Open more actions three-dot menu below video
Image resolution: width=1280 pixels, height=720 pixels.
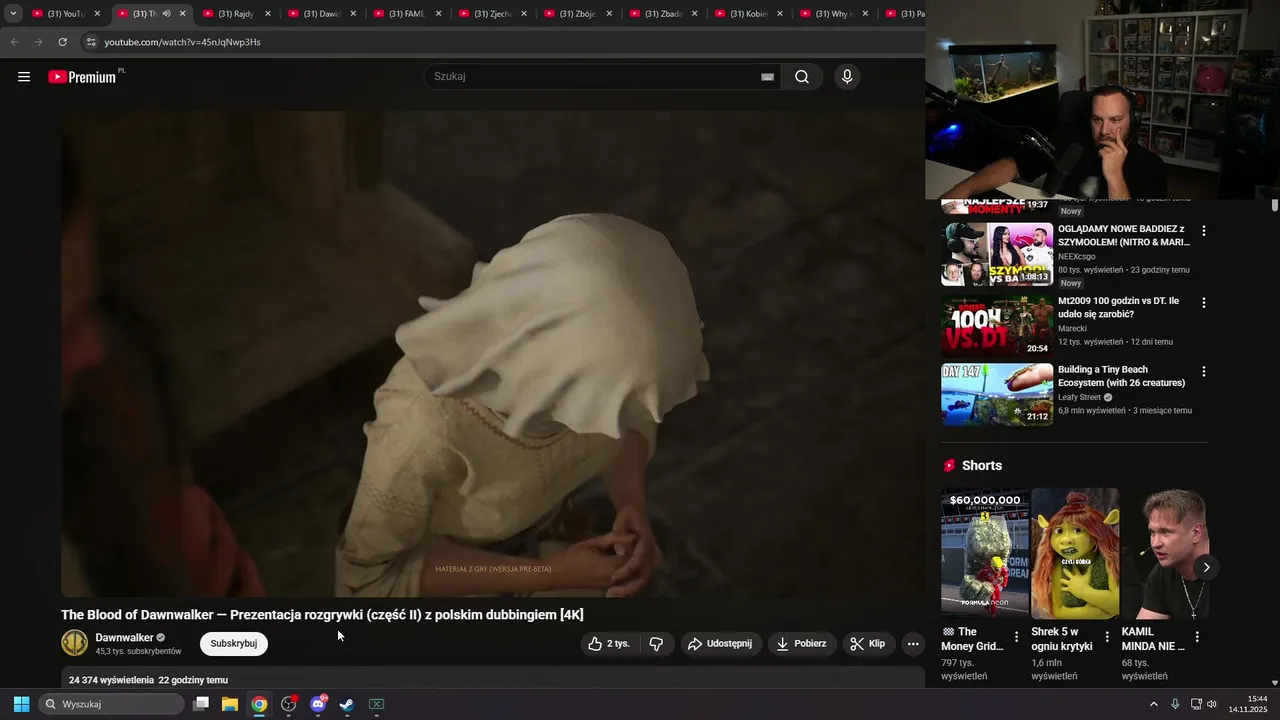pos(913,644)
